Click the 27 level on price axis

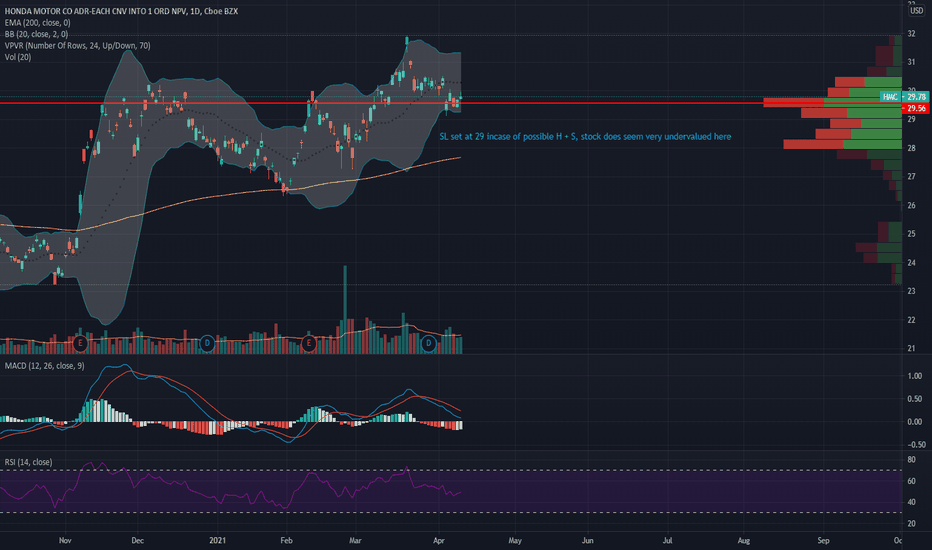tap(911, 177)
